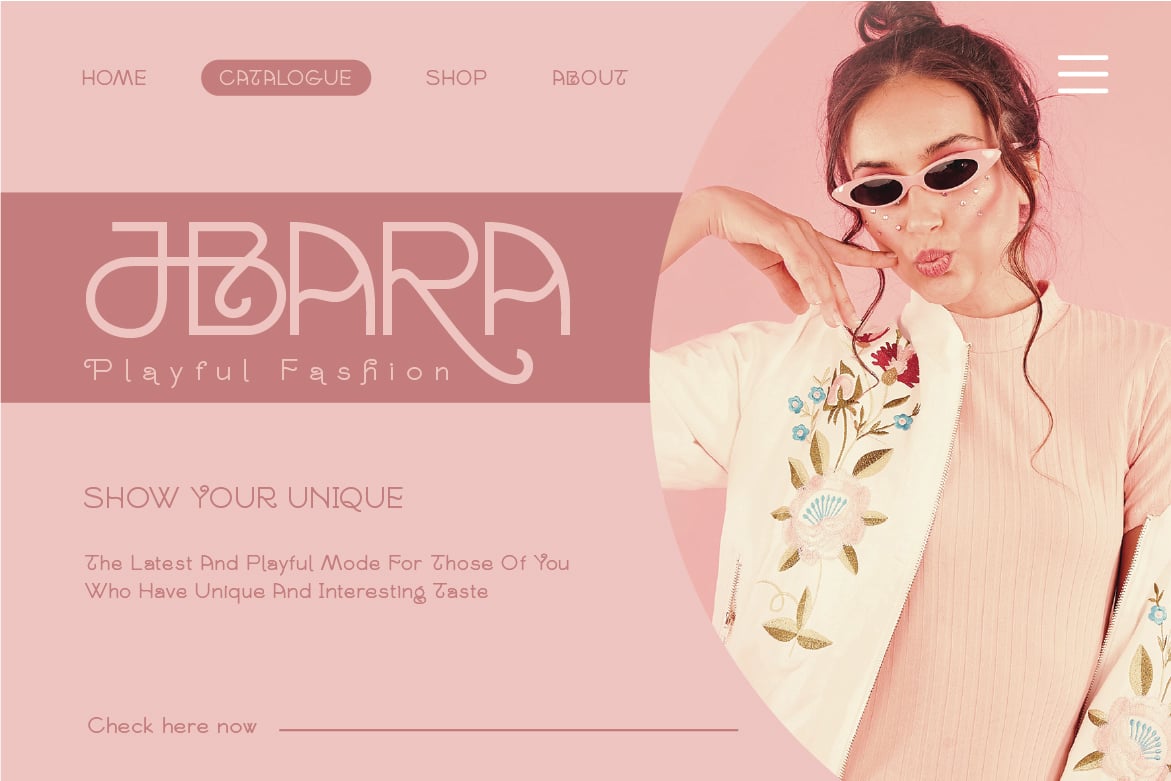Viewport: 1171px width, 781px height.
Task: Open the SHOP navigation link
Action: click(456, 78)
